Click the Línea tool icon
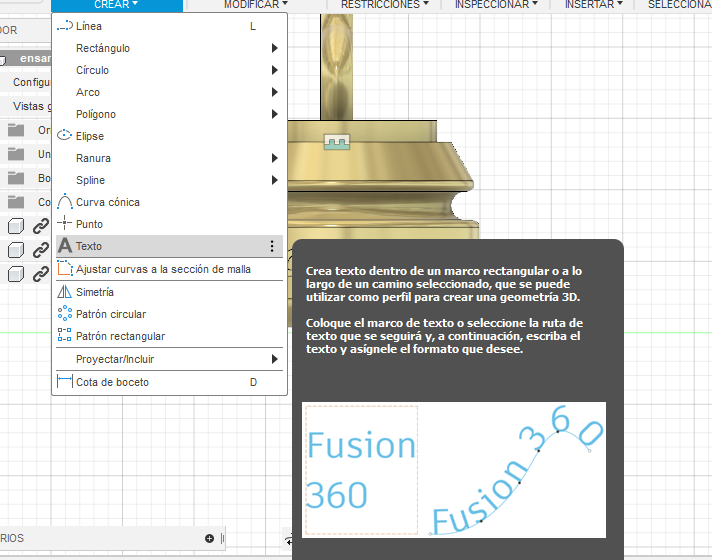 (64, 26)
